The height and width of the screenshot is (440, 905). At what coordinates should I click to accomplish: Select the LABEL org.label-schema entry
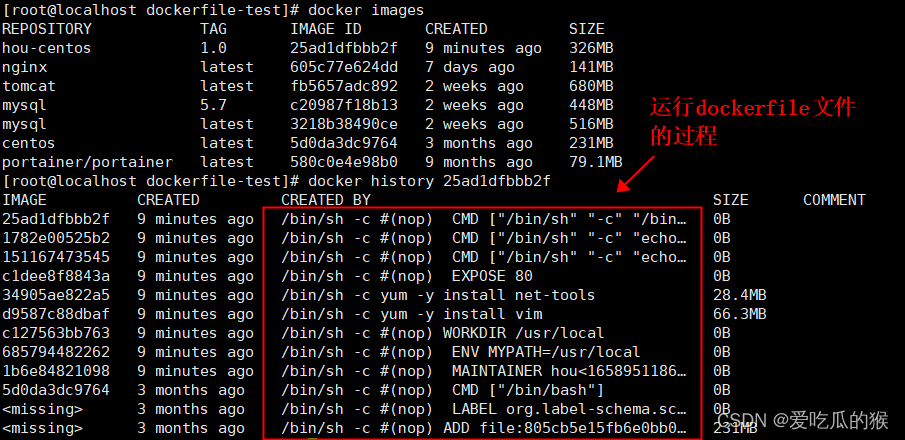tap(484, 410)
